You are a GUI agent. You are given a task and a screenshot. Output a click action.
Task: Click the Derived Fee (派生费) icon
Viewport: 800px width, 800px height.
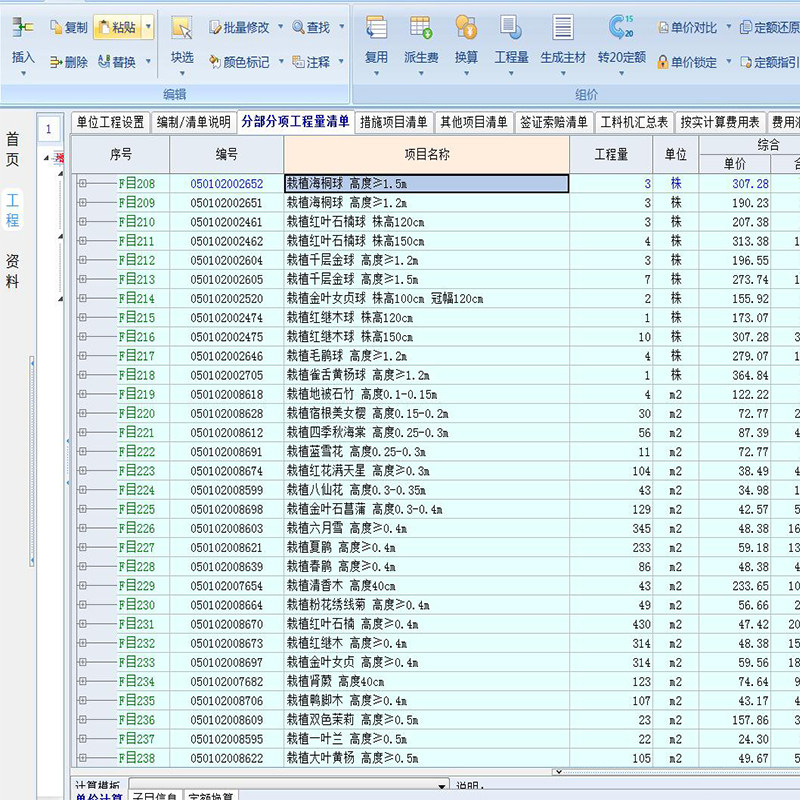point(421,28)
